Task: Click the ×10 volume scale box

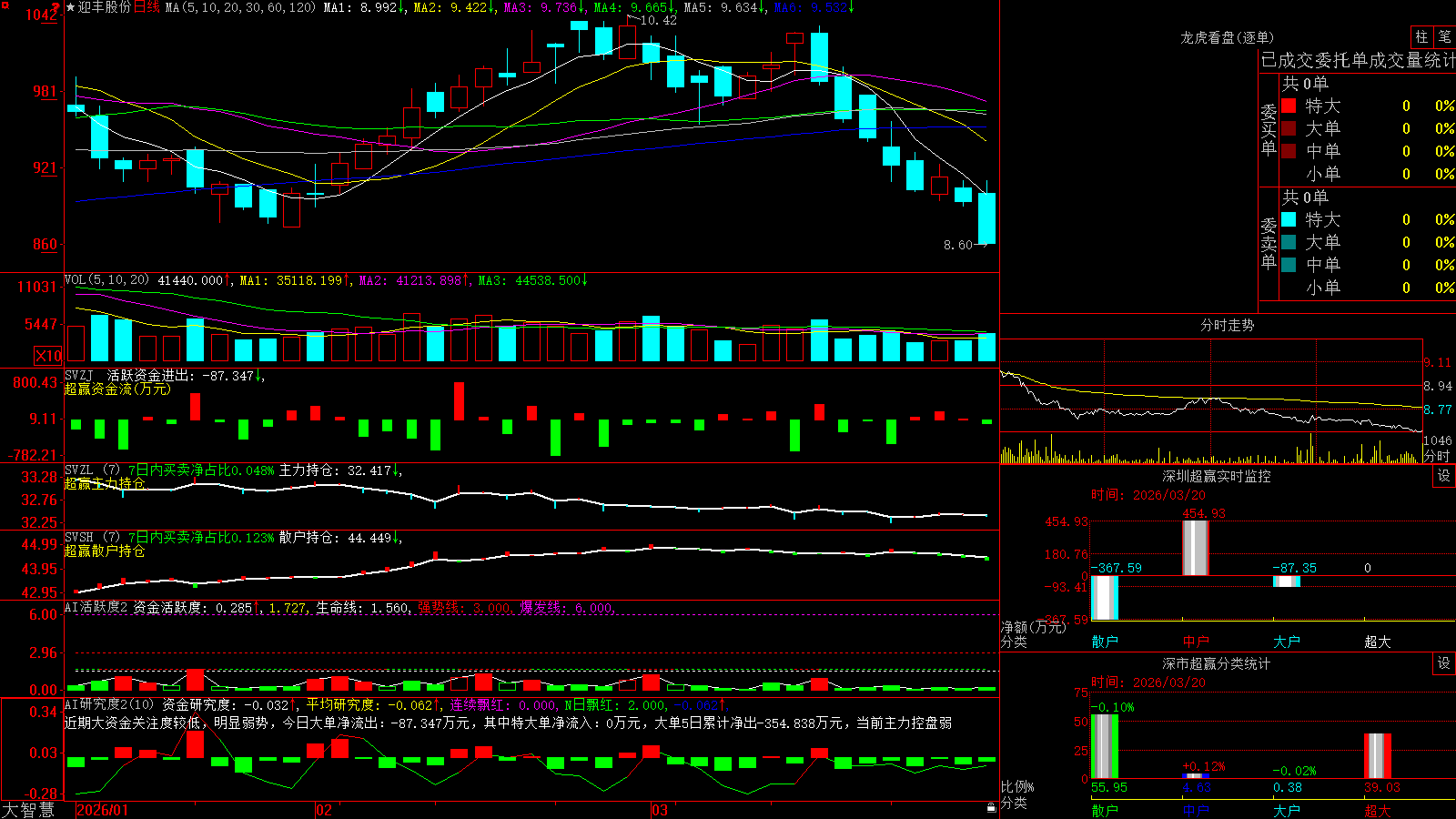Action: point(48,356)
